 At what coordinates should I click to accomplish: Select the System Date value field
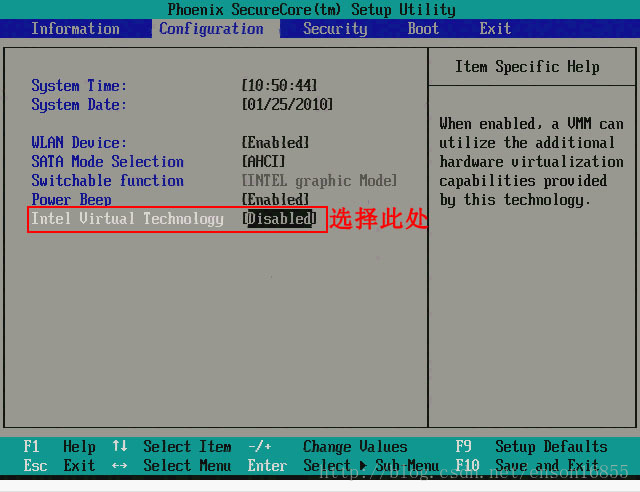click(287, 105)
